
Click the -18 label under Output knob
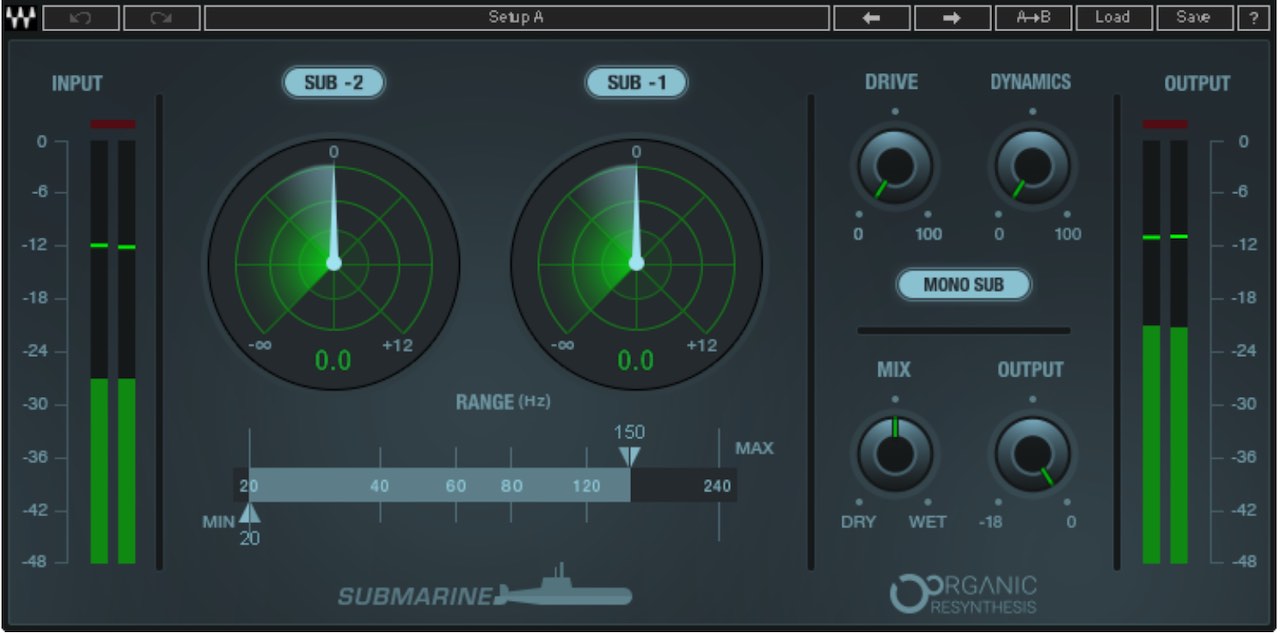pyautogui.click(x=990, y=521)
